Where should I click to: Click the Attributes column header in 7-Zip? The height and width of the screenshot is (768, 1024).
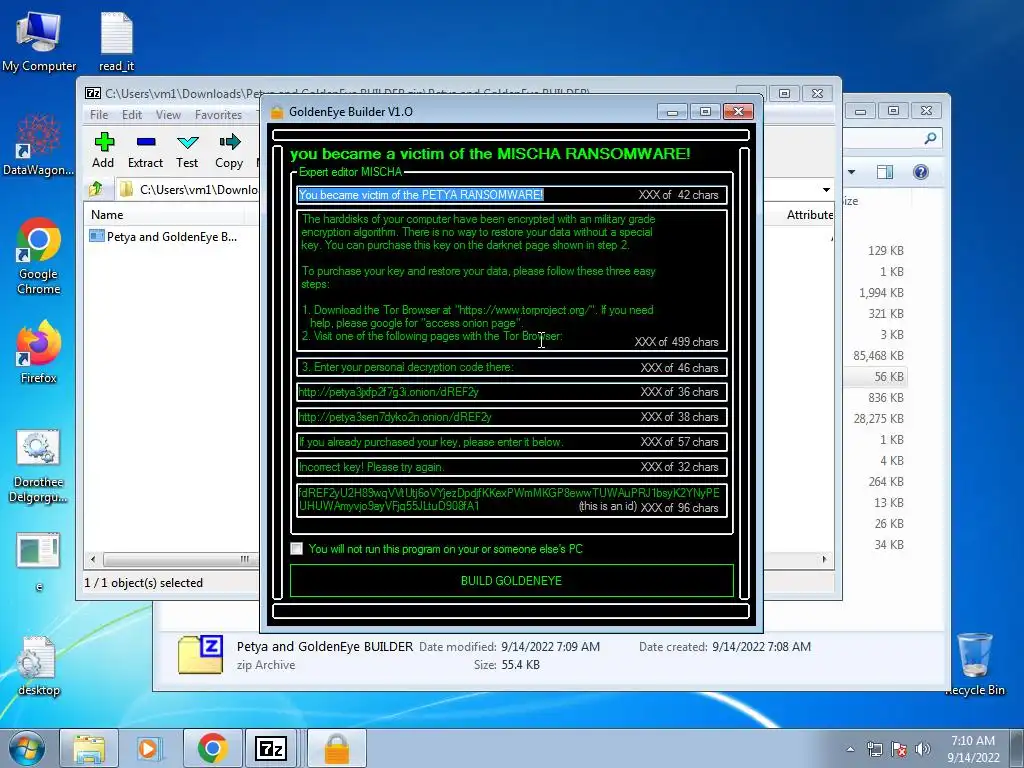810,215
